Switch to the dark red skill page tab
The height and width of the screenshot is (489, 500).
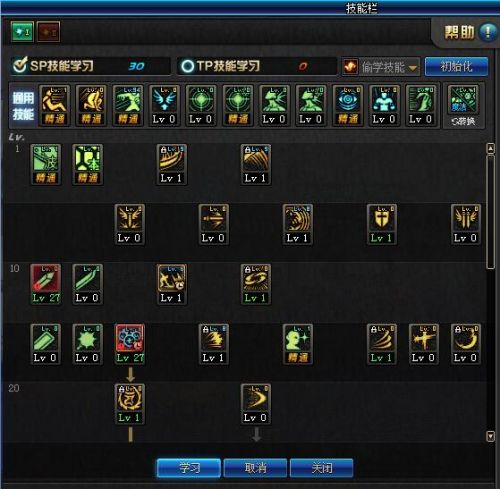(x=49, y=32)
